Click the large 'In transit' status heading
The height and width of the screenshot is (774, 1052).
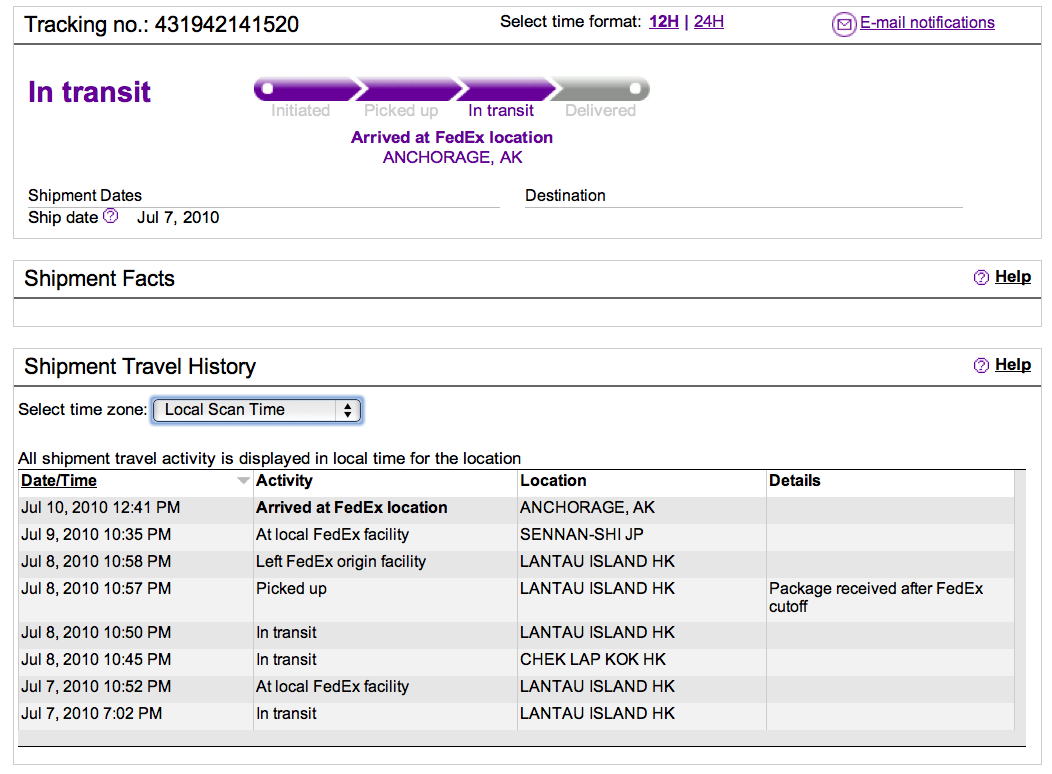89,92
